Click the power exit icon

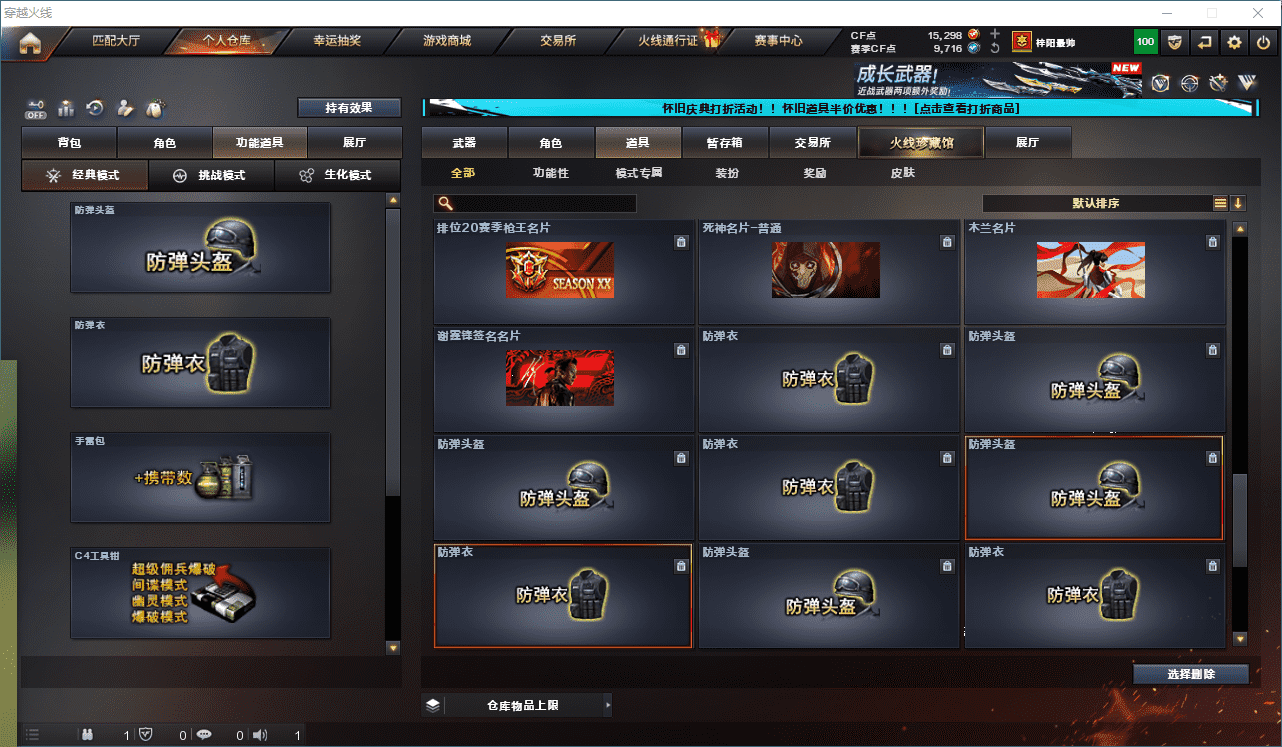(x=1264, y=42)
